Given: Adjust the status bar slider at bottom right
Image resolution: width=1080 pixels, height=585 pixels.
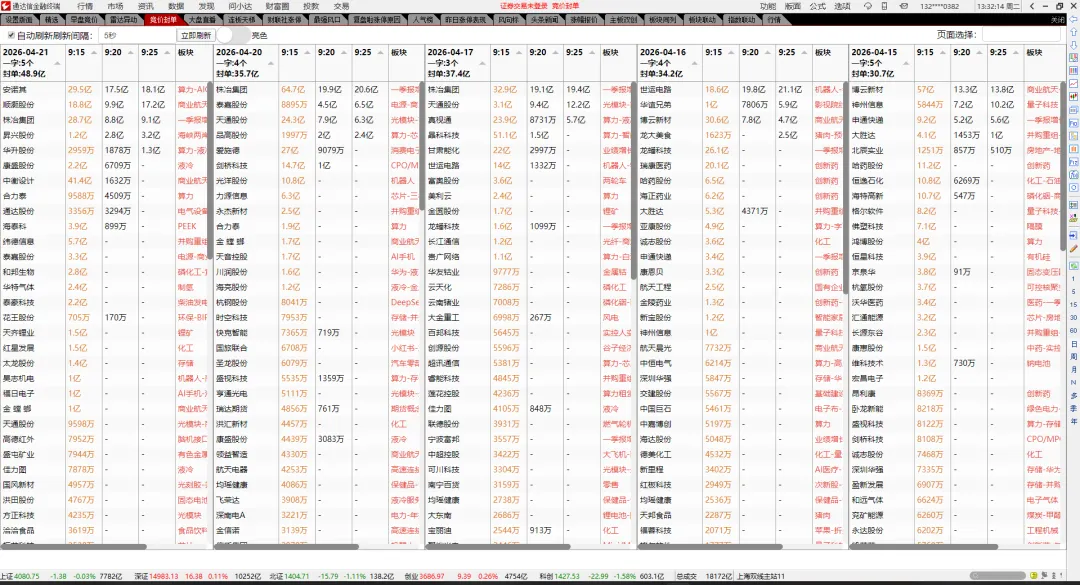Looking at the screenshot, I should coord(997,575).
